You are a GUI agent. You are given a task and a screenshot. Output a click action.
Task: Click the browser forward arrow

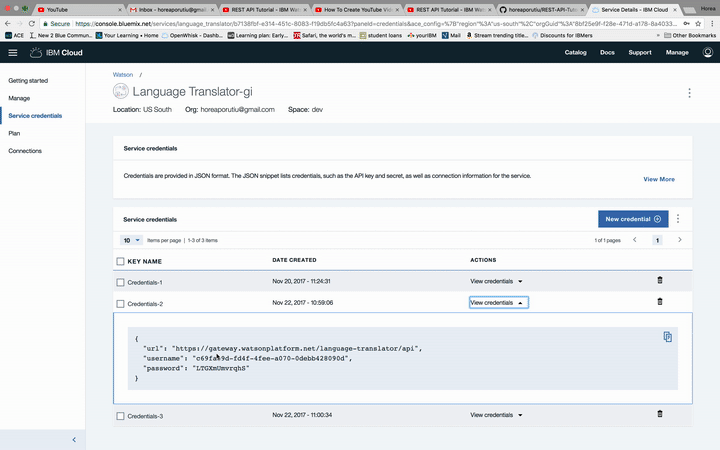pyautogui.click(x=20, y=23)
